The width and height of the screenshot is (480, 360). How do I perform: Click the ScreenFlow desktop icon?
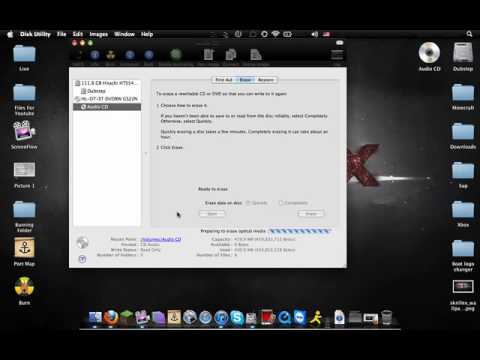coord(24,131)
